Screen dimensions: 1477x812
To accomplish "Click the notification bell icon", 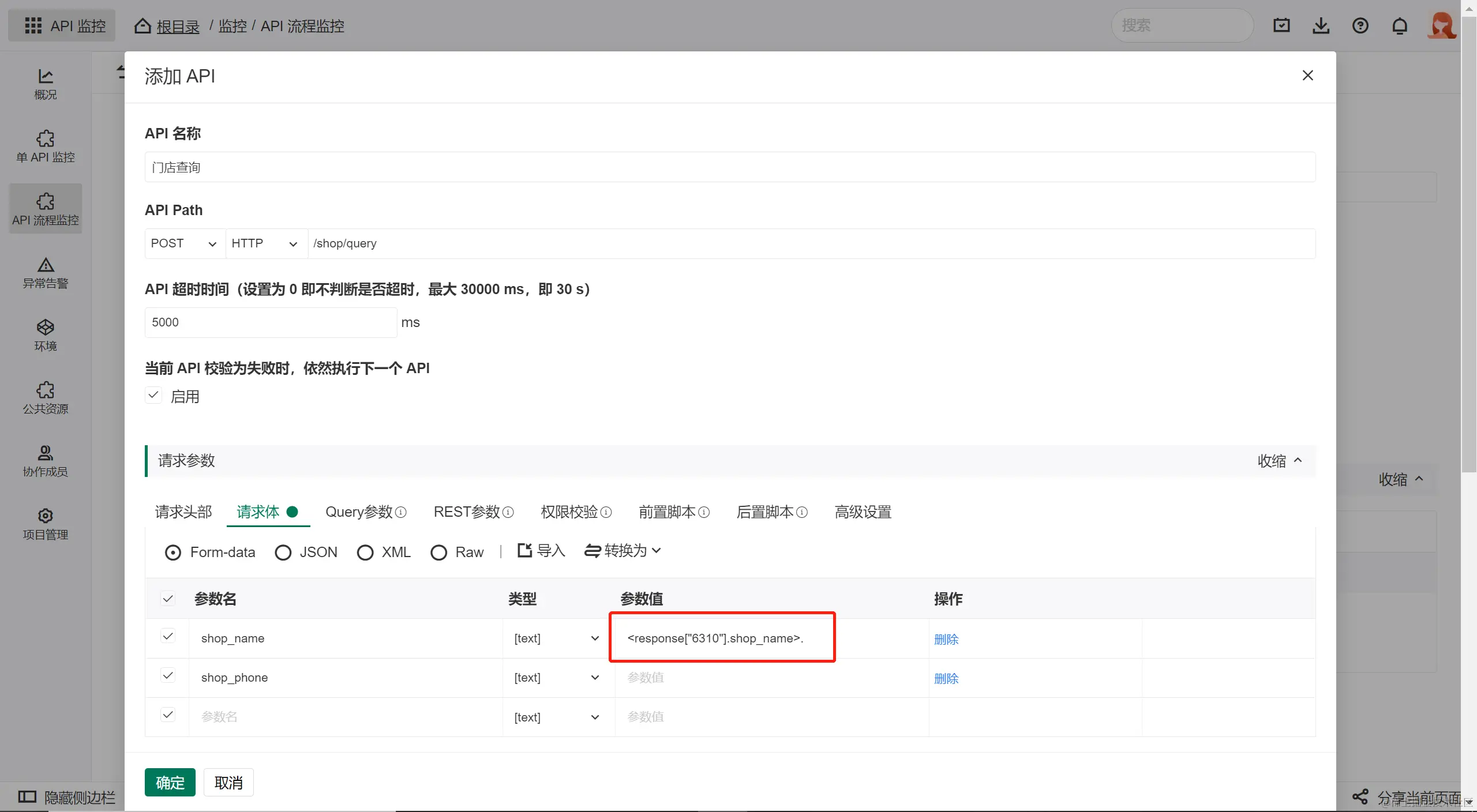I will [1400, 26].
